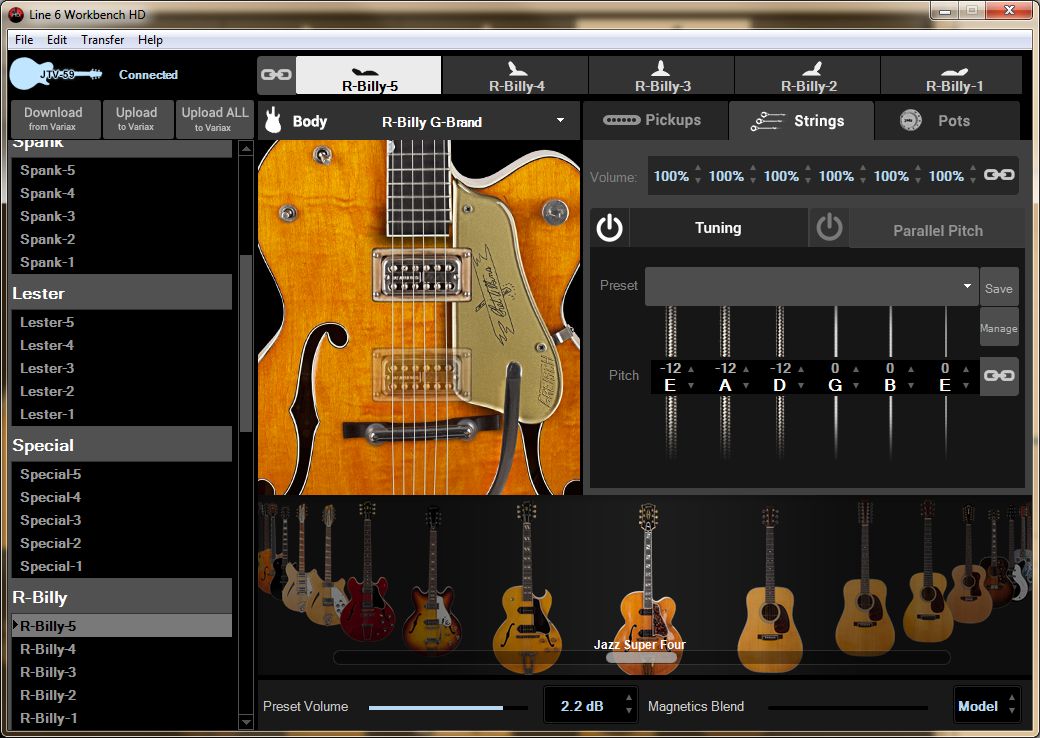
Task: Select the Spank-3 preset
Action: click(x=122, y=216)
